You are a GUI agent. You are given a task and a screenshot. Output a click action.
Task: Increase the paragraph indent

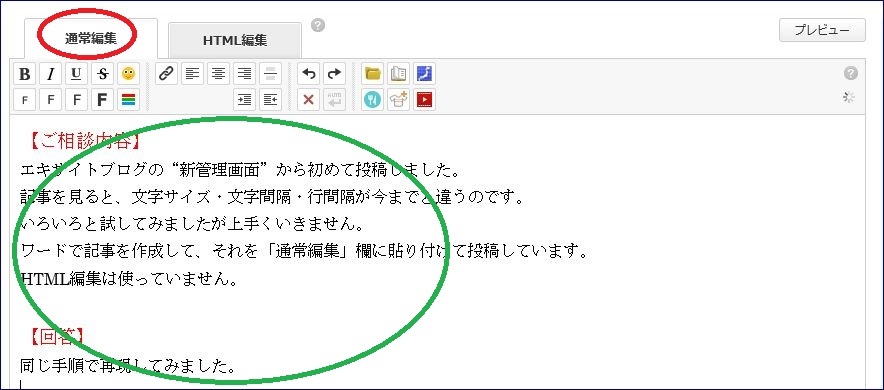click(244, 100)
